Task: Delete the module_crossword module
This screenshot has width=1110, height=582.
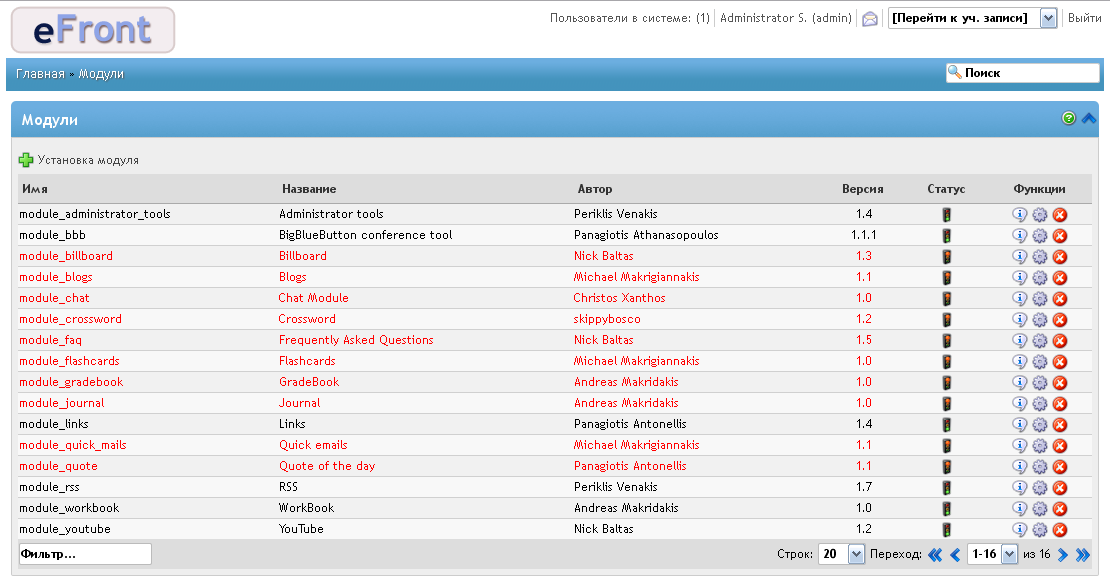Action: [1060, 320]
